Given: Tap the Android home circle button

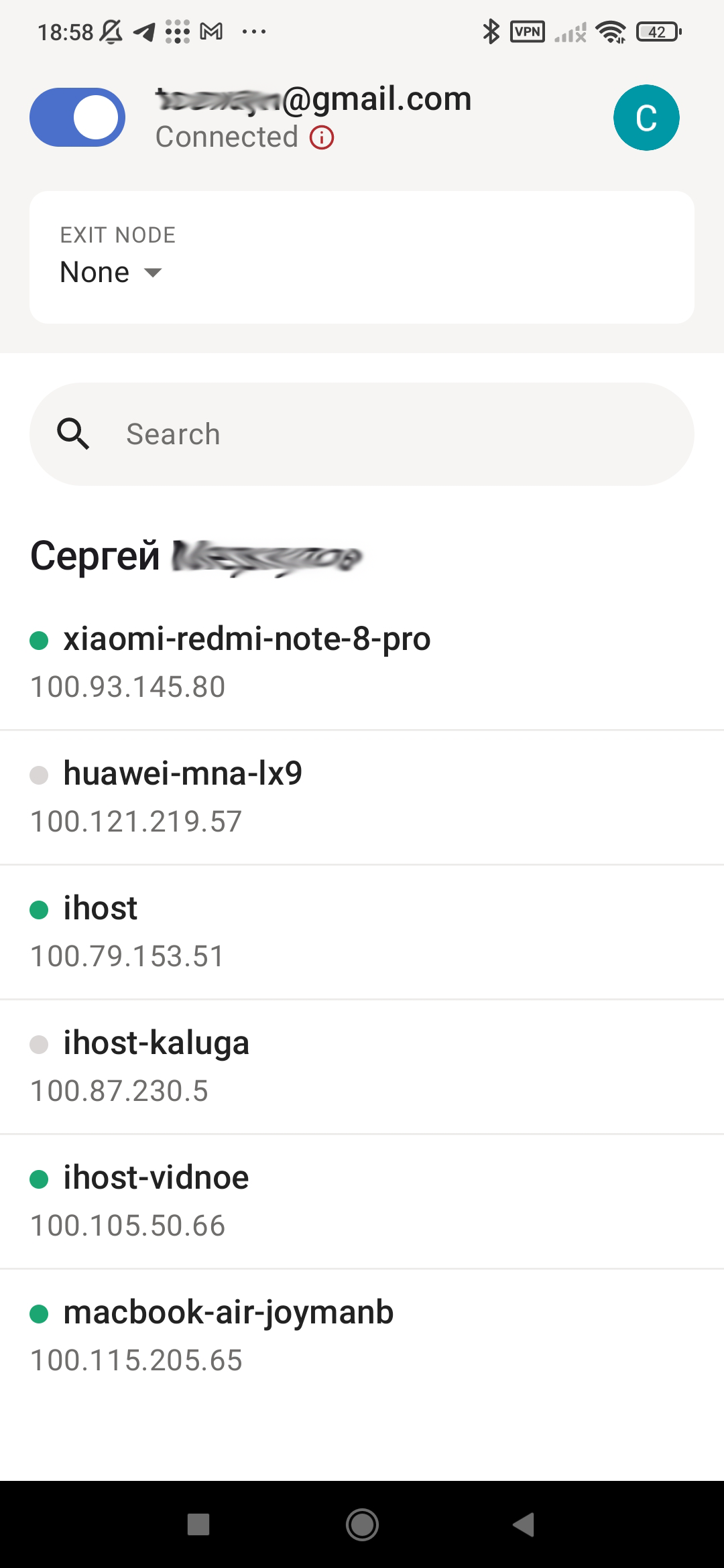Looking at the screenshot, I should point(362,1524).
